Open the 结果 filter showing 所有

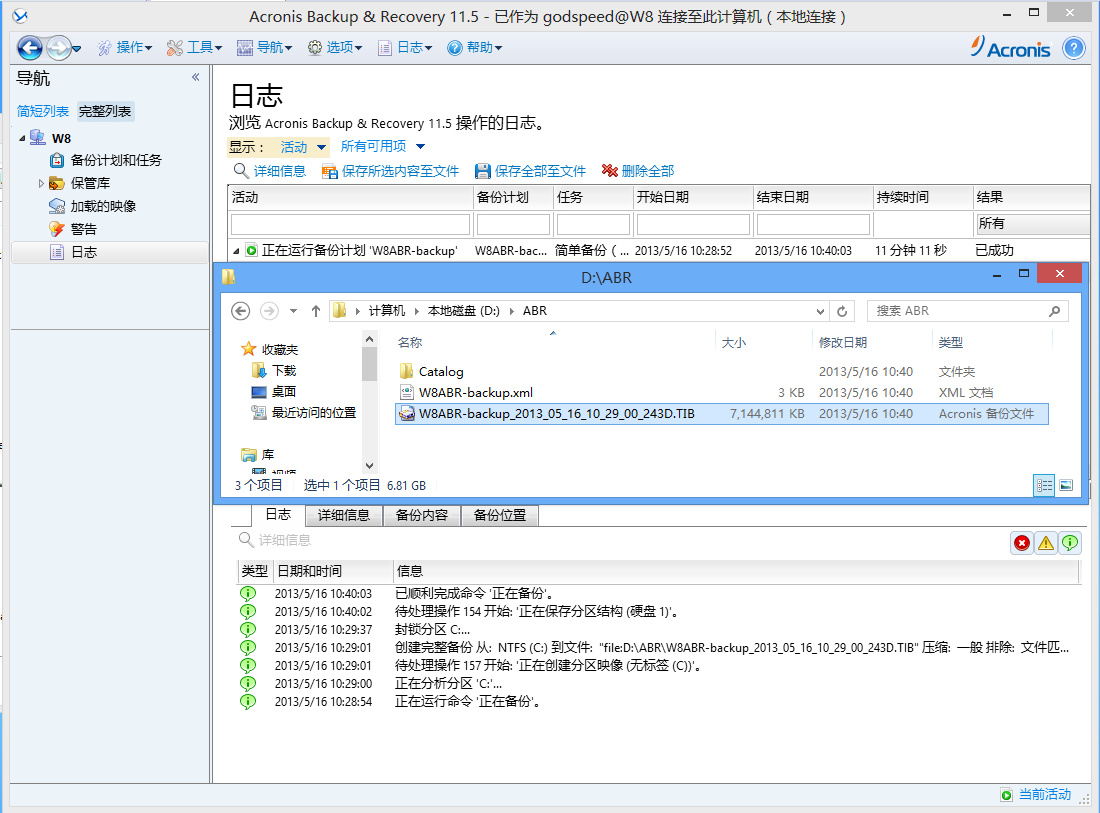coord(1032,224)
